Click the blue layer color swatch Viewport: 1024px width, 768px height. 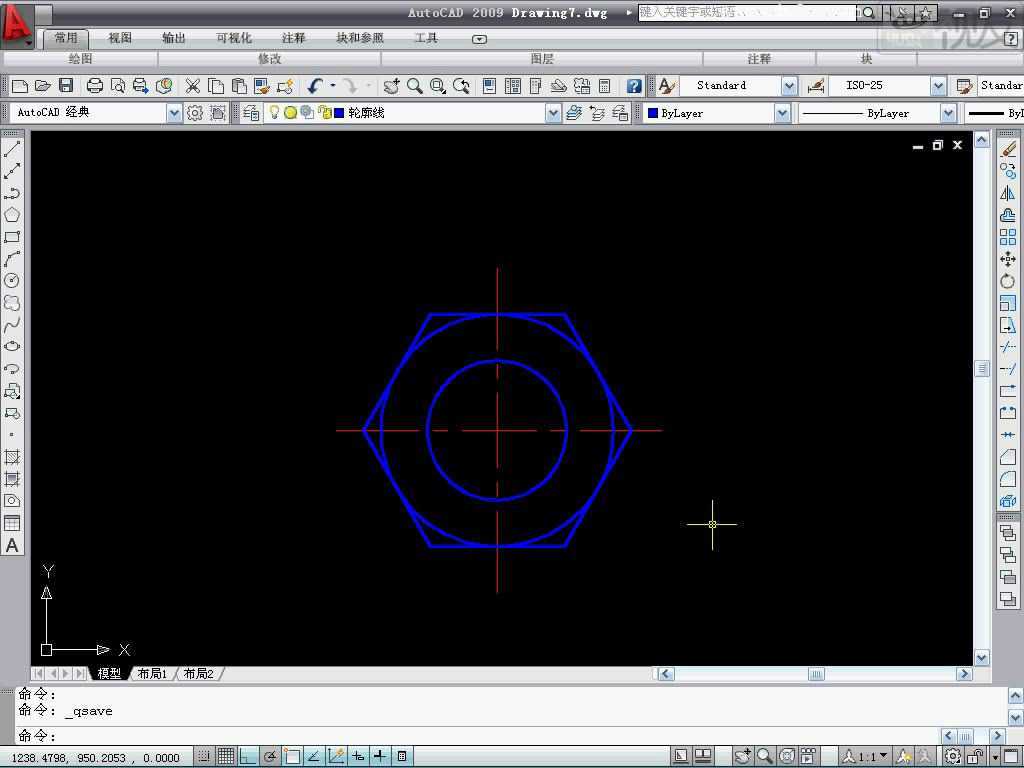(339, 113)
